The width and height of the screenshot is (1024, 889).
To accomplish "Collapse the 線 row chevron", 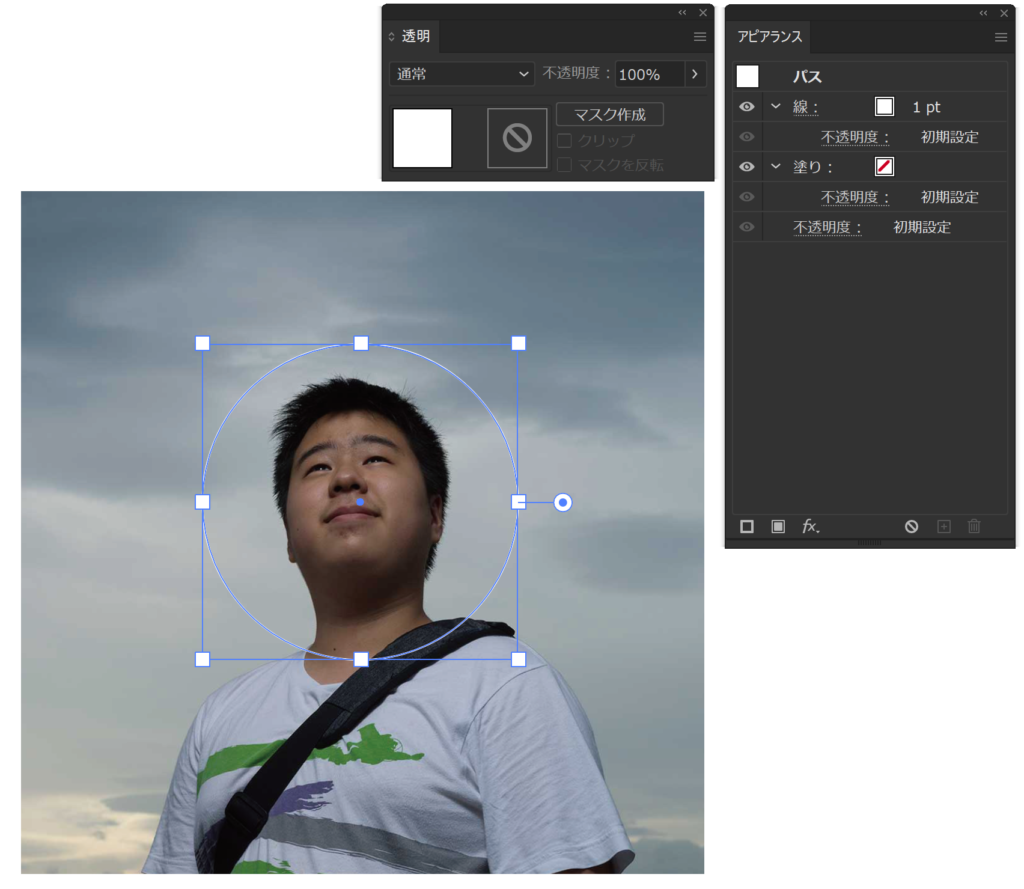I will (x=775, y=107).
